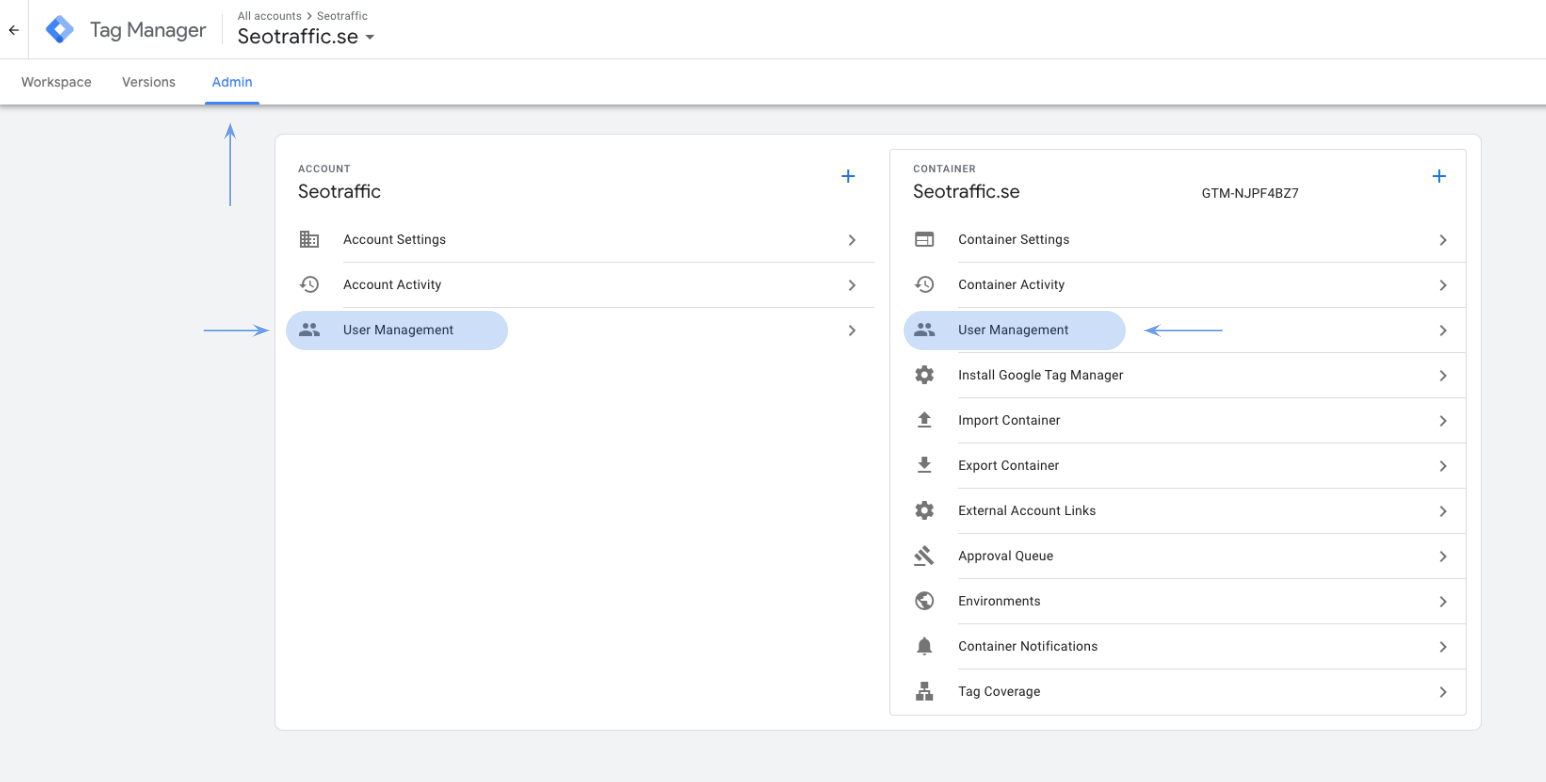
Task: Click the External Account Links gear icon
Action: (924, 510)
